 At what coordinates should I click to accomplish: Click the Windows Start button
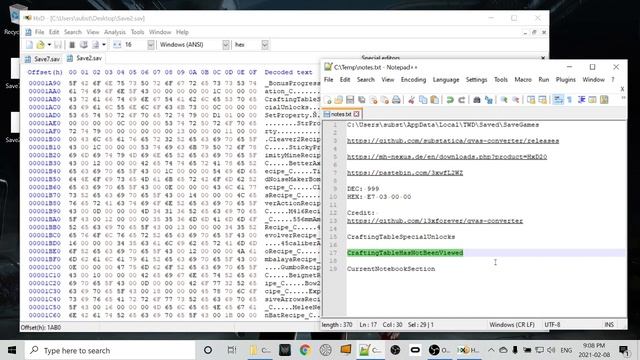coord(12,350)
